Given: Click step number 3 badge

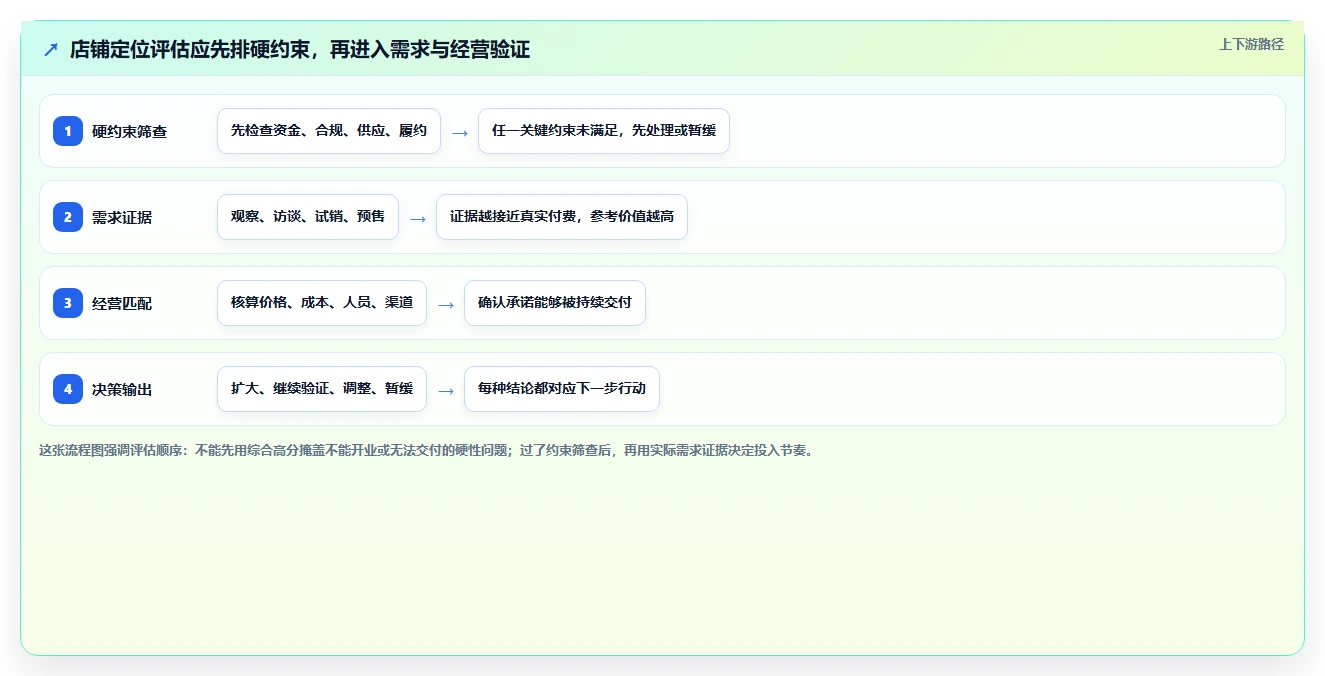Looking at the screenshot, I should click(68, 303).
